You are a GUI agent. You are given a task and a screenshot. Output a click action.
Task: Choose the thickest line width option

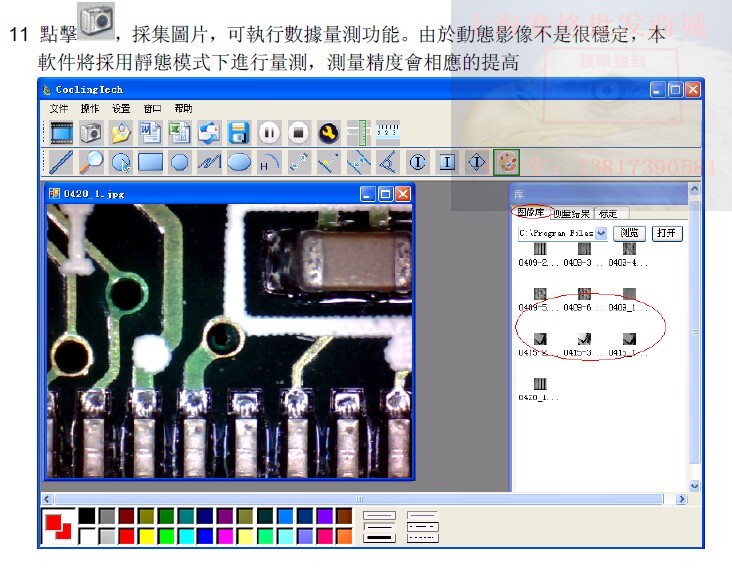(x=379, y=538)
